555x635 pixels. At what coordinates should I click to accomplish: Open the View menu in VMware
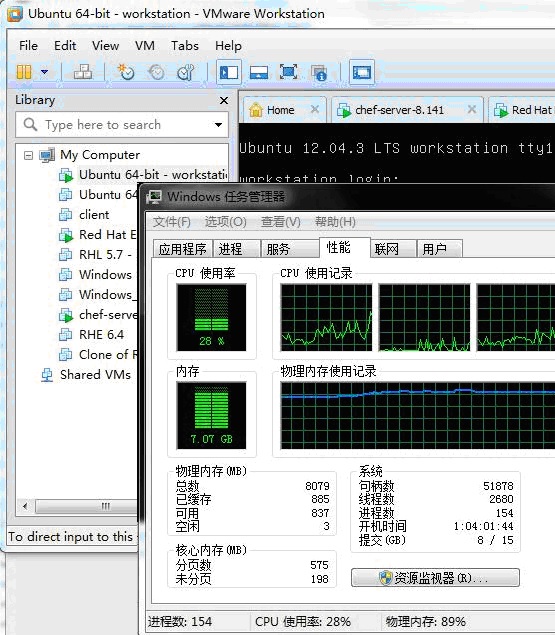tap(105, 46)
